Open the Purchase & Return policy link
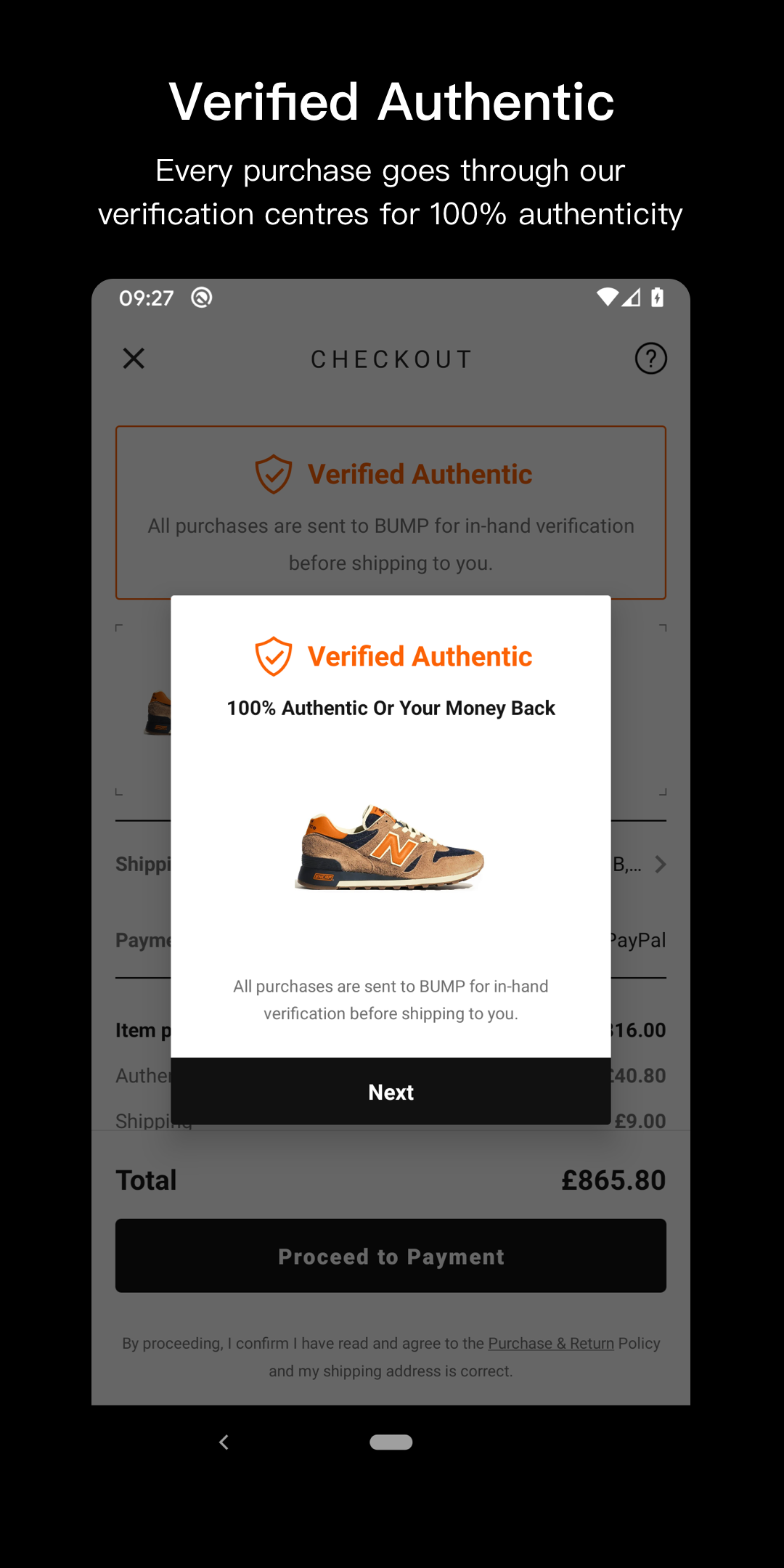The width and height of the screenshot is (784, 1568). pyautogui.click(x=551, y=1344)
